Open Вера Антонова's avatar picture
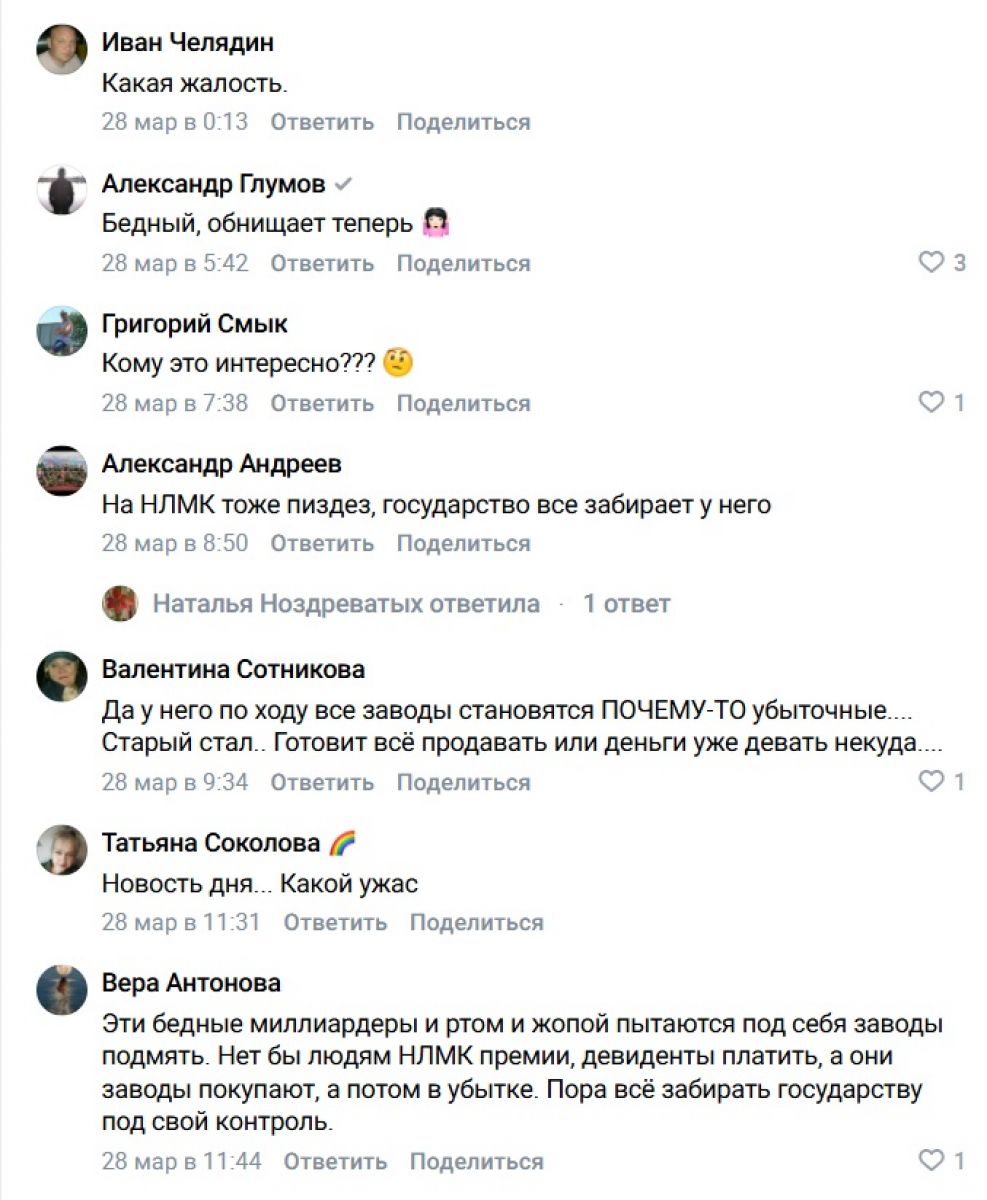Viewport: 987px width, 1200px height. tap(62, 989)
